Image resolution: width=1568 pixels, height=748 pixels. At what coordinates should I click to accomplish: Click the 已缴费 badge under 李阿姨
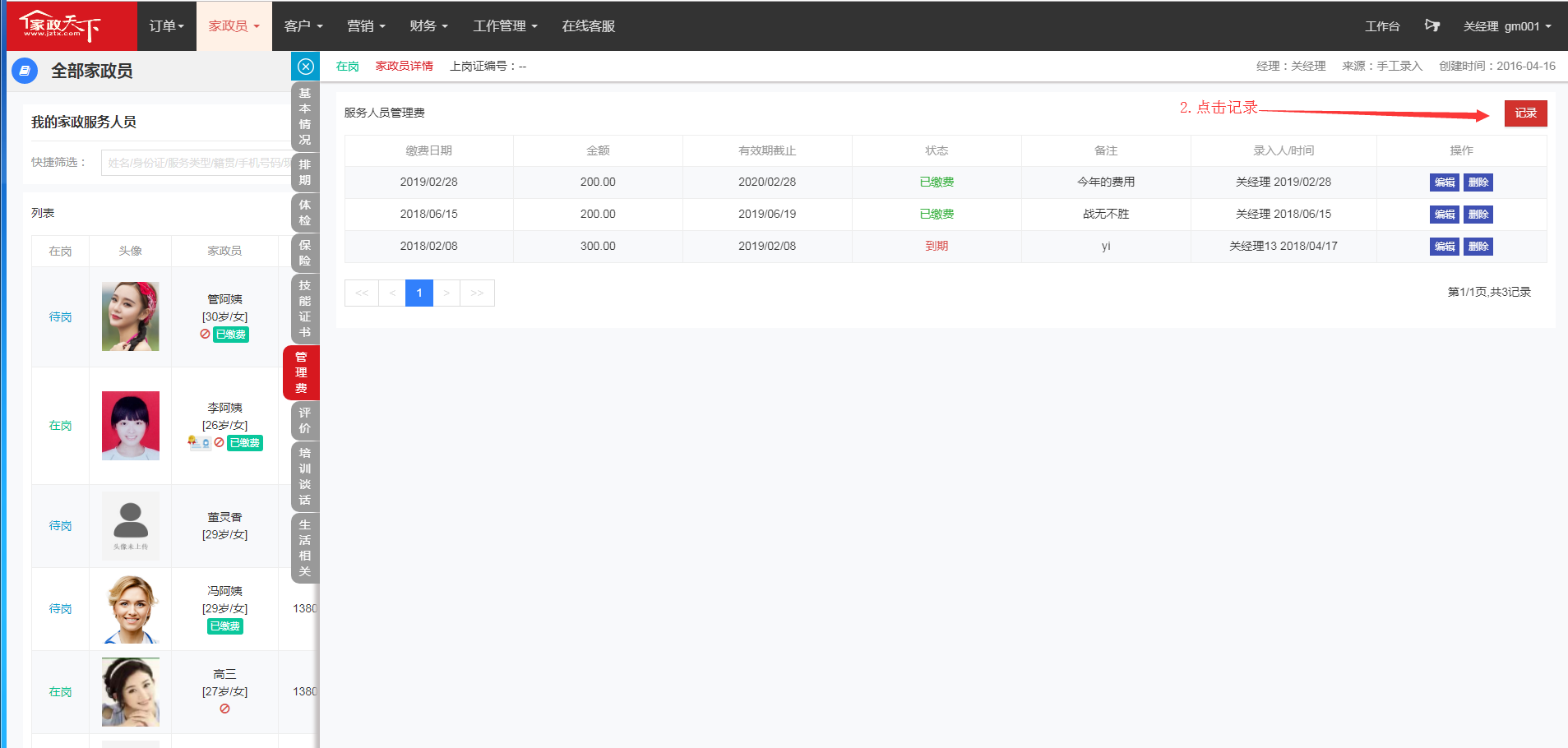(245, 443)
